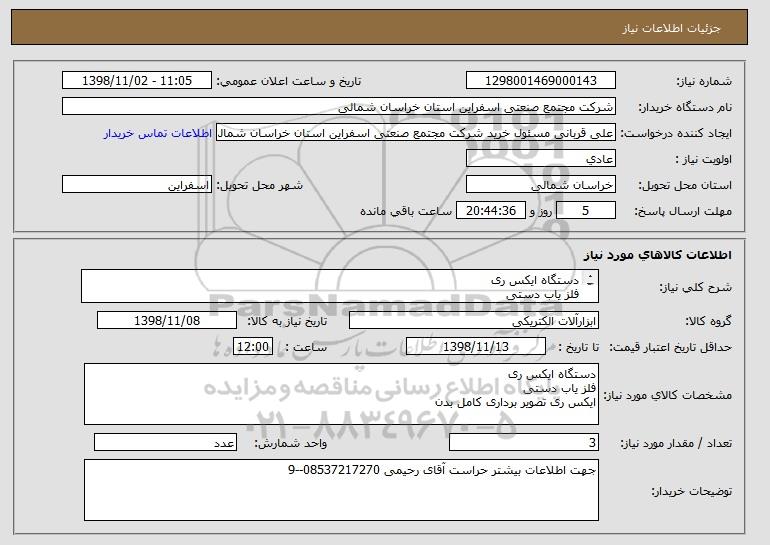The height and width of the screenshot is (545, 770).
Task: Select the label ساعت باقی مانده
Action: pos(406,211)
